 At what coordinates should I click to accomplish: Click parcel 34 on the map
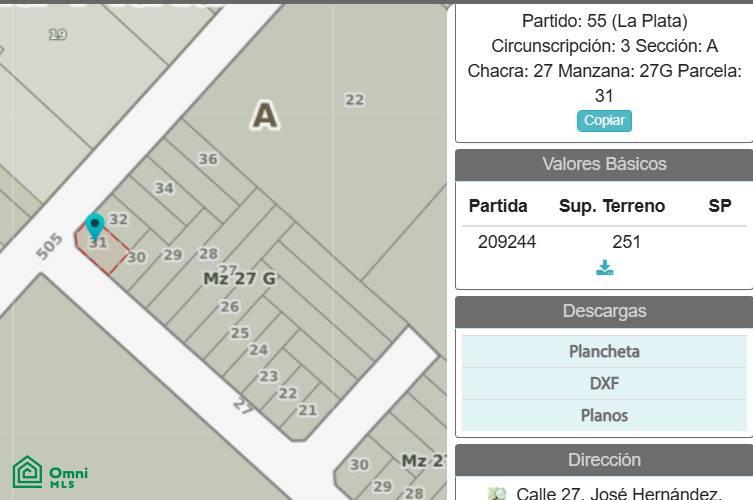tap(164, 188)
